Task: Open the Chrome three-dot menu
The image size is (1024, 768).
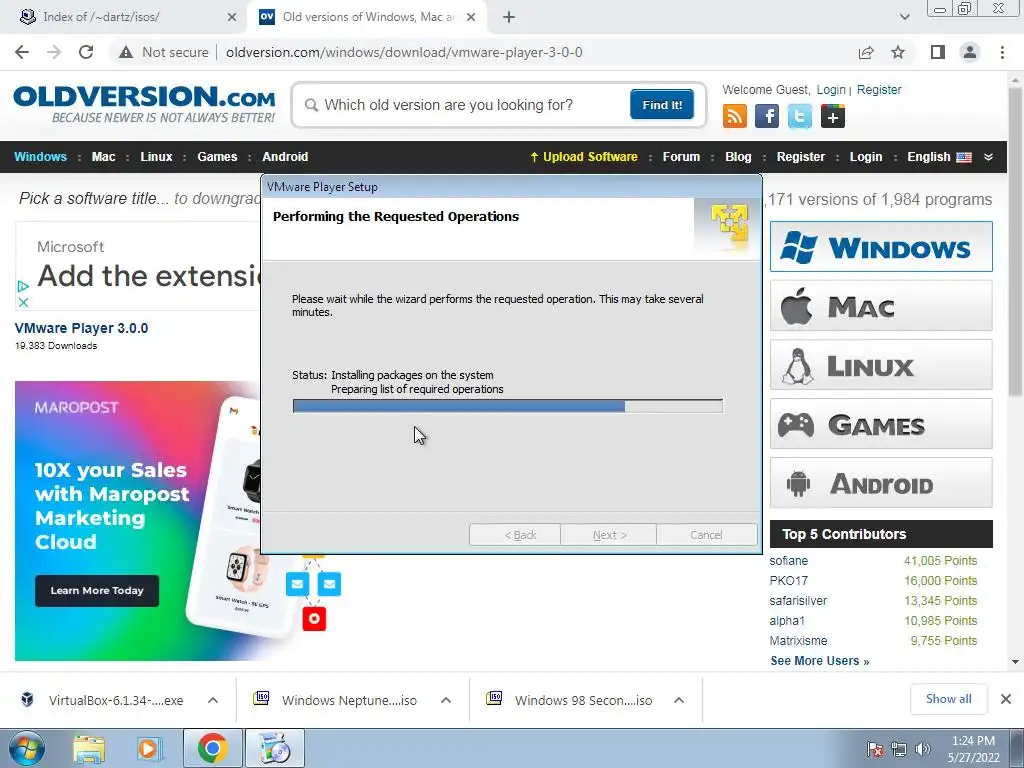Action: tap(1002, 52)
